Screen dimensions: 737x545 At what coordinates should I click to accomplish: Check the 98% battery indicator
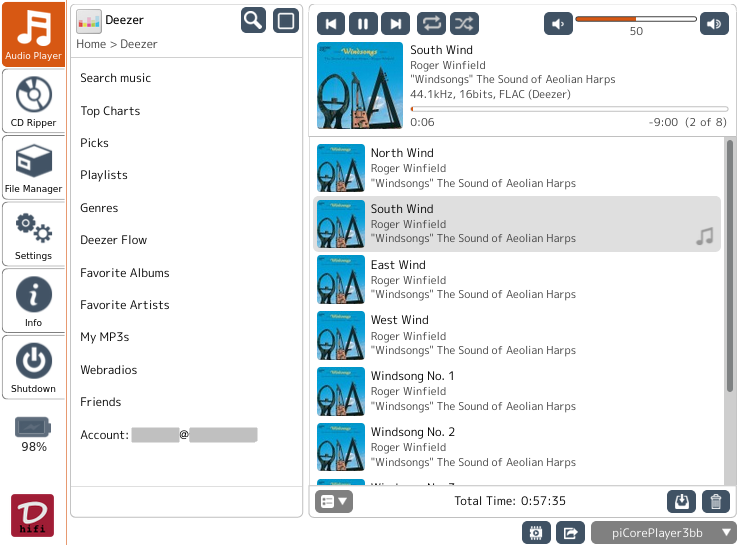coord(33,435)
